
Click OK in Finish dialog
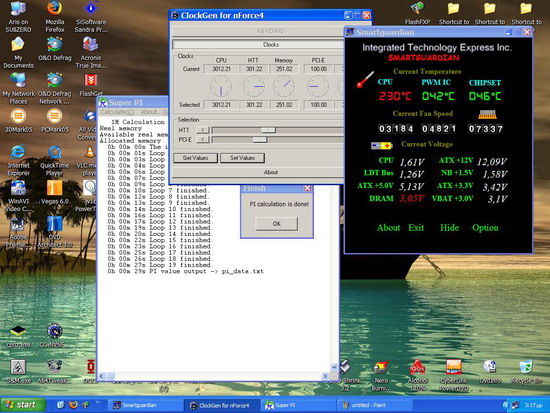tap(276, 224)
